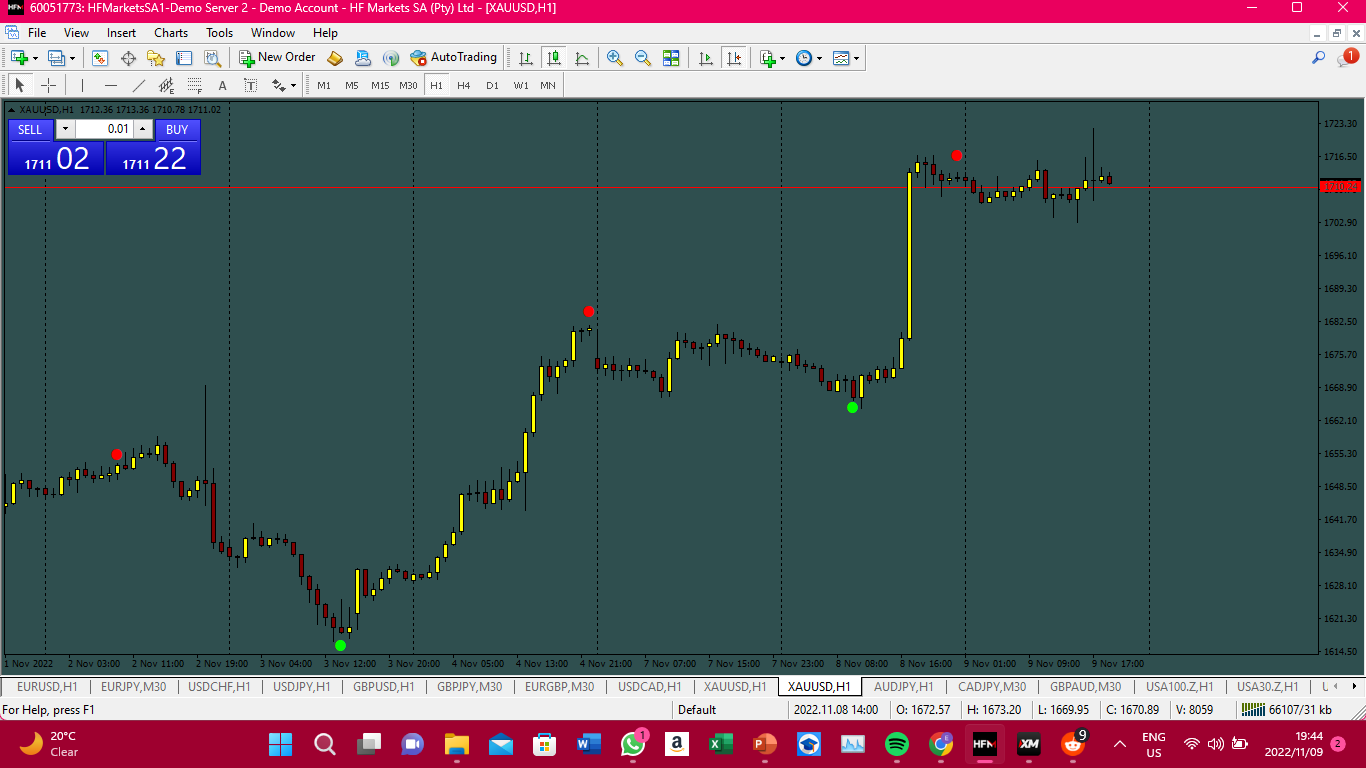Select the Fibonacci Retracement tool
1366x768 pixels.
pyautogui.click(x=194, y=85)
